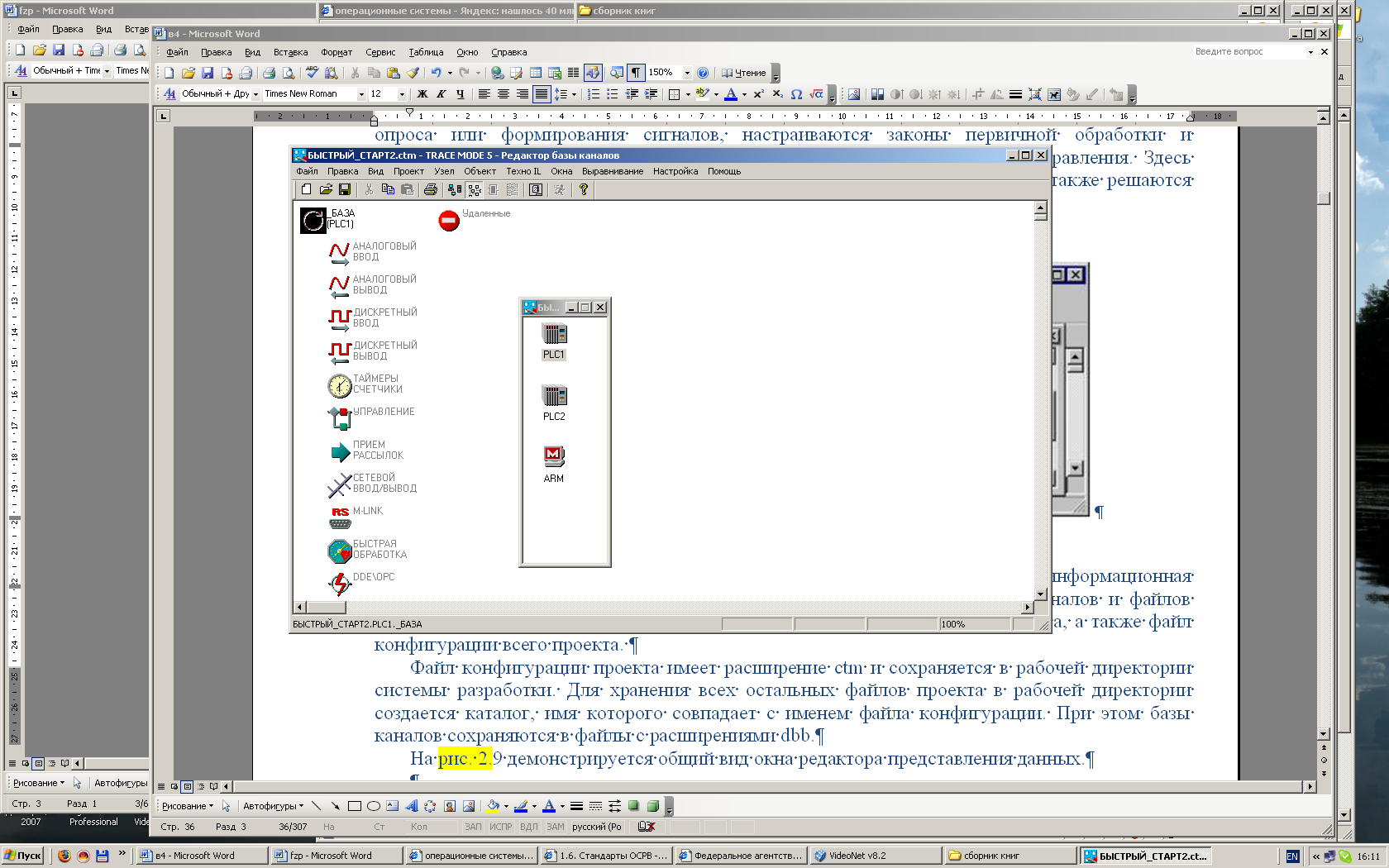The width and height of the screenshot is (1389, 868).
Task: Click Text Wrapping dog icon
Action: click(1054, 94)
